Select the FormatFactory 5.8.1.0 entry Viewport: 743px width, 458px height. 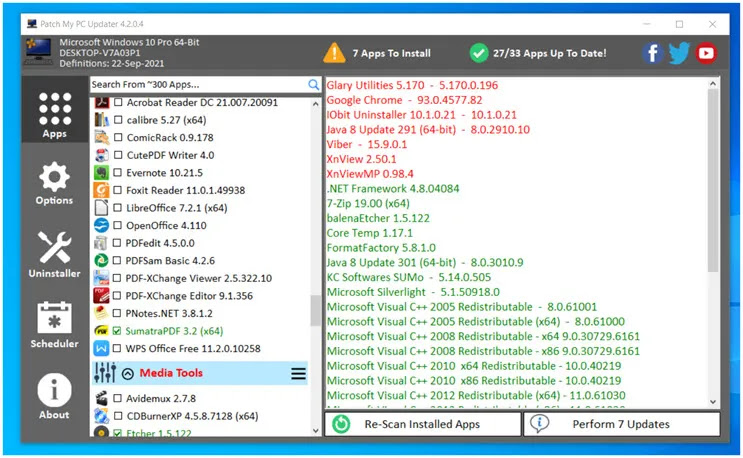coord(381,247)
